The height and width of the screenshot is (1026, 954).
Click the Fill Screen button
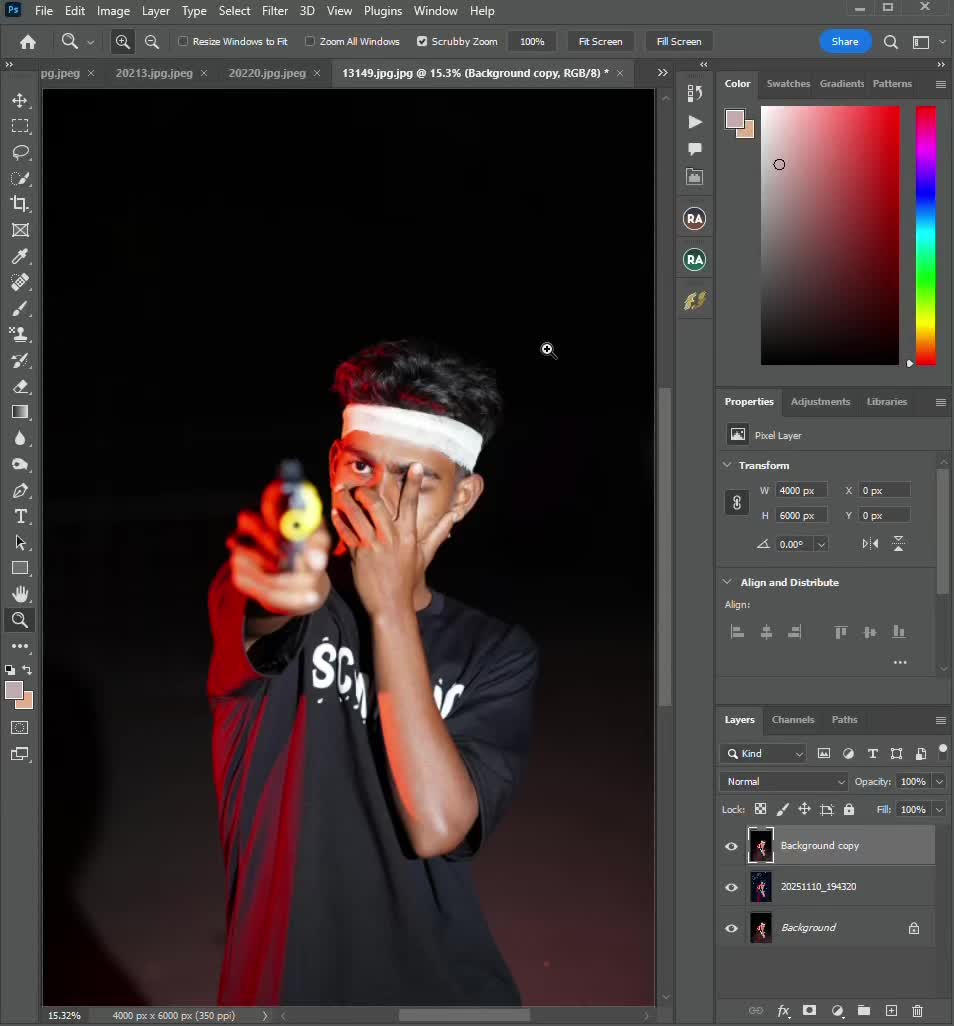(x=679, y=41)
